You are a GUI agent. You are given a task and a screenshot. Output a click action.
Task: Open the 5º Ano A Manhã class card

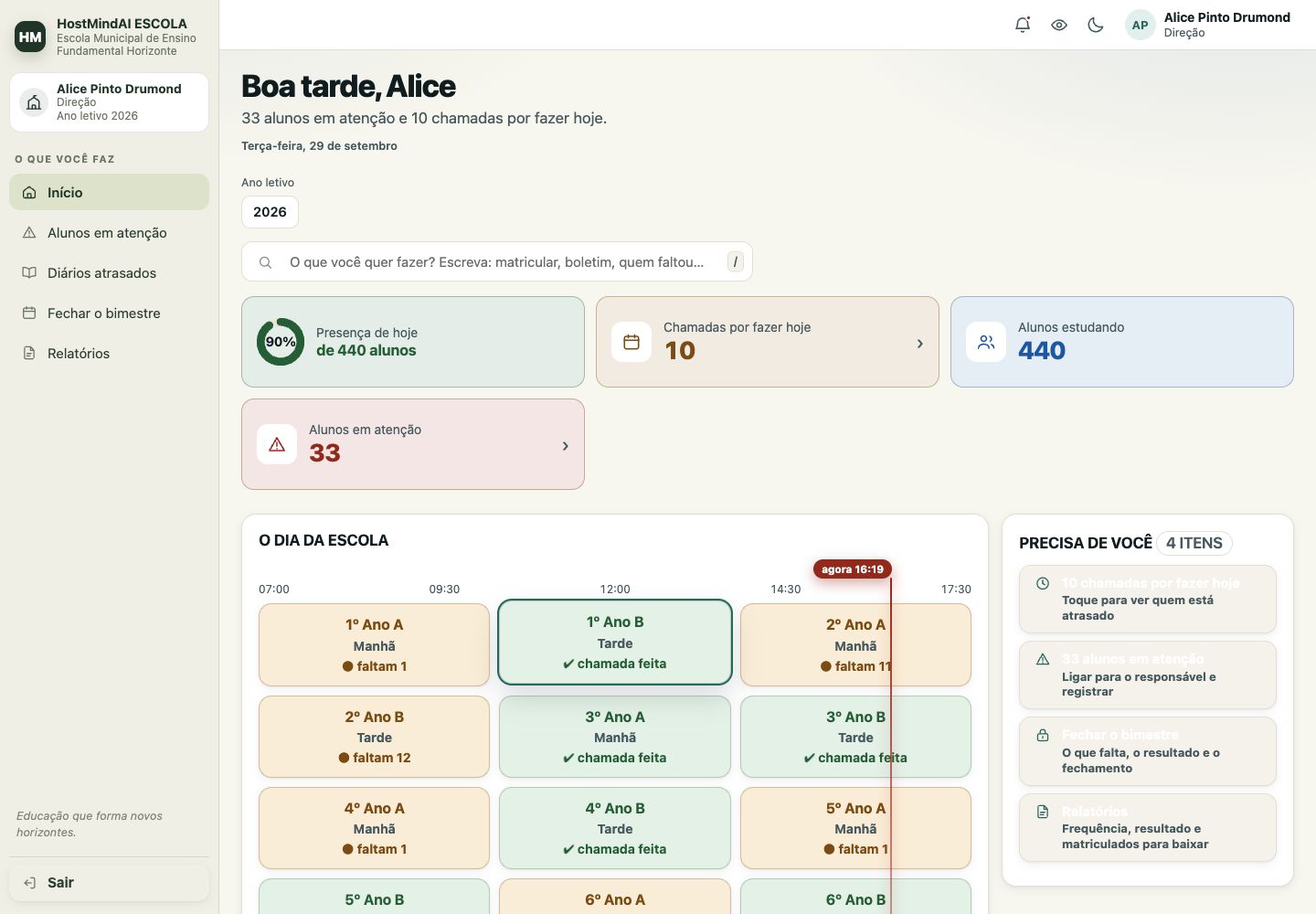coord(855,828)
